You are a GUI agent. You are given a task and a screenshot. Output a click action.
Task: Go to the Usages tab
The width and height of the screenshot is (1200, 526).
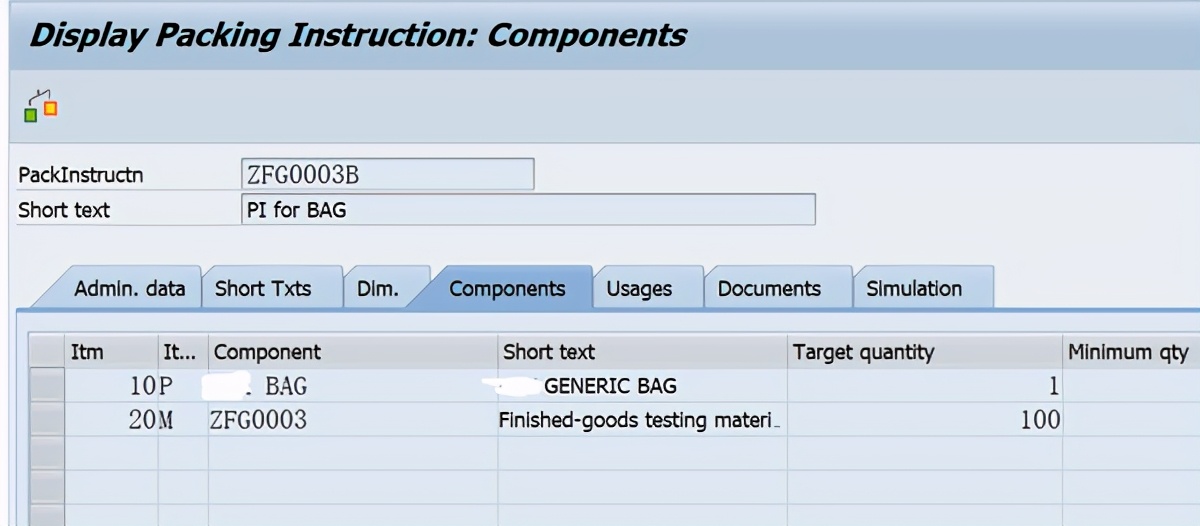639,289
